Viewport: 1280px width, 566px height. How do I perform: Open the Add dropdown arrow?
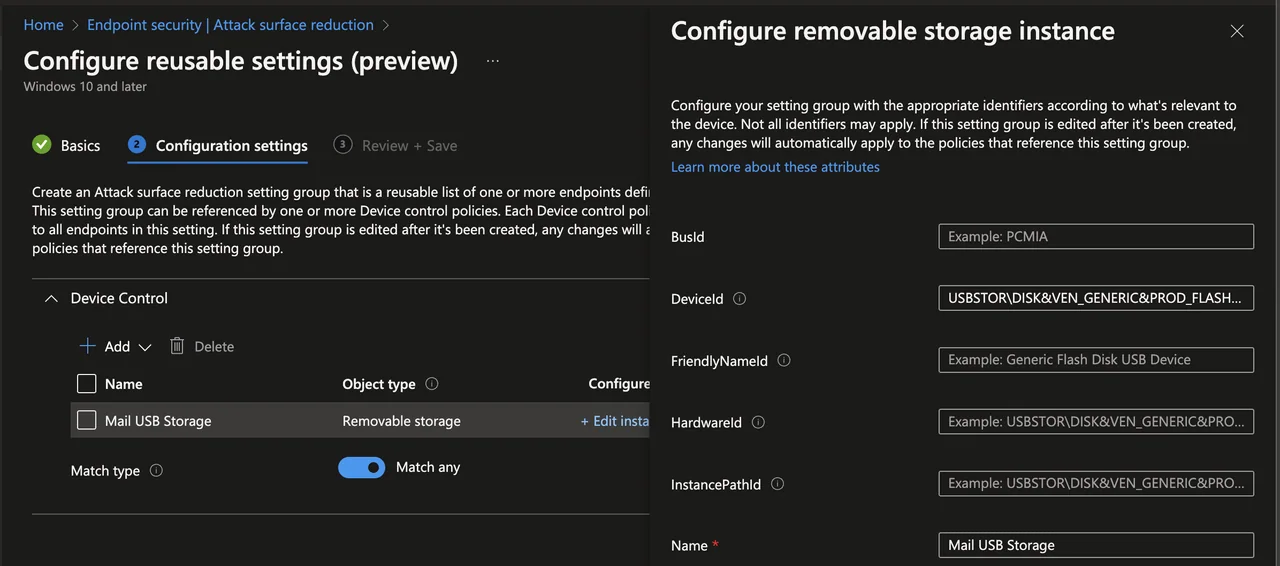145,347
